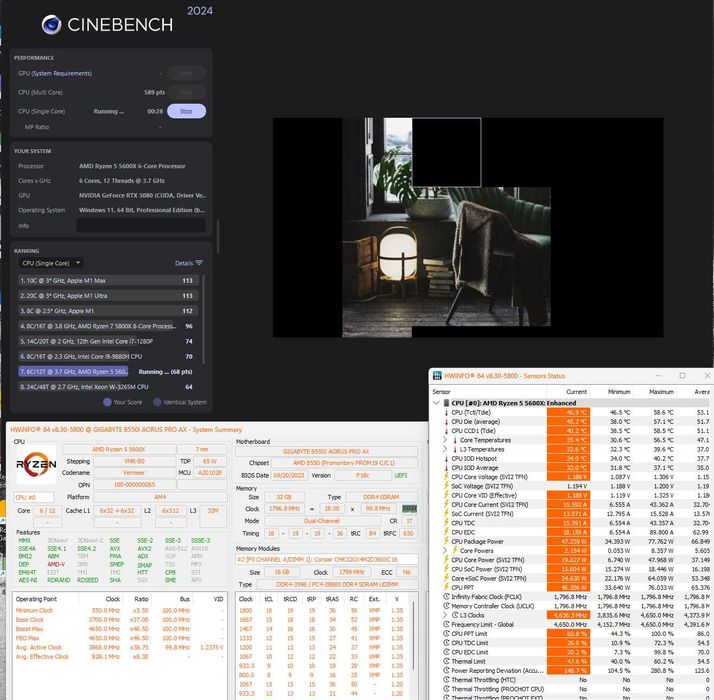Select the Intel Core i9-9880H ranking entry

108,357
